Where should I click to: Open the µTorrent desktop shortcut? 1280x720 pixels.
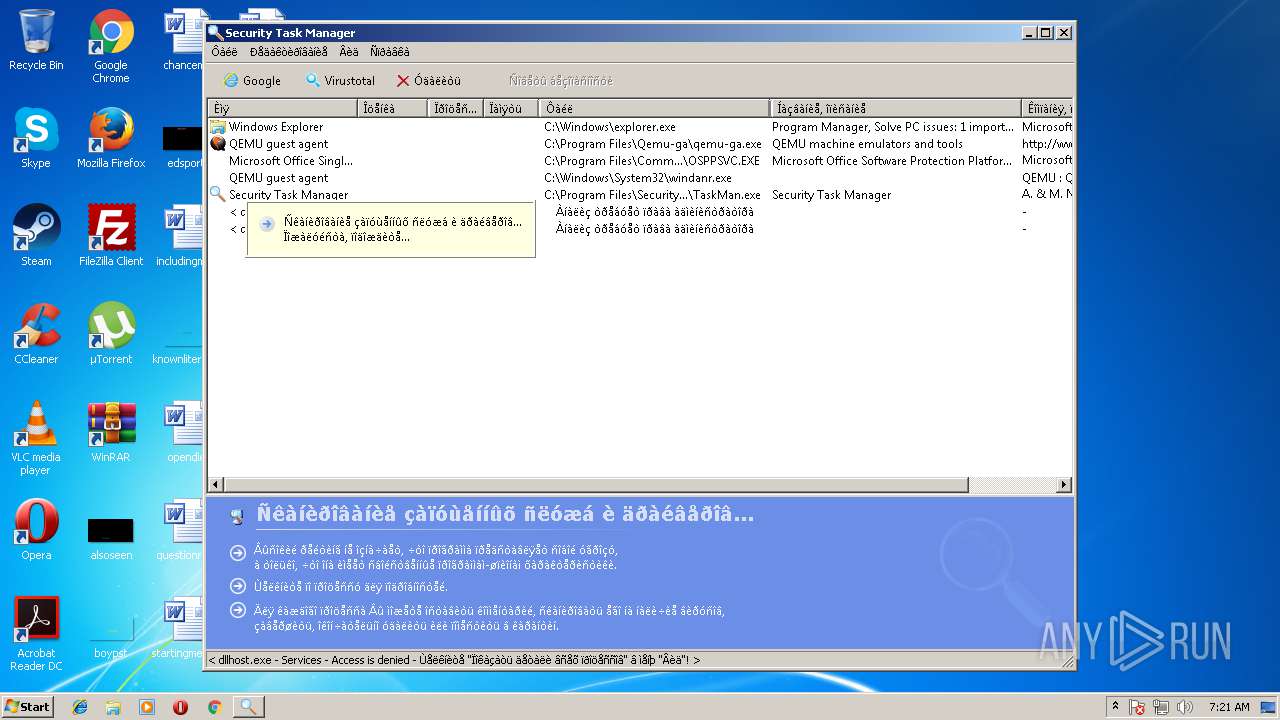click(111, 333)
